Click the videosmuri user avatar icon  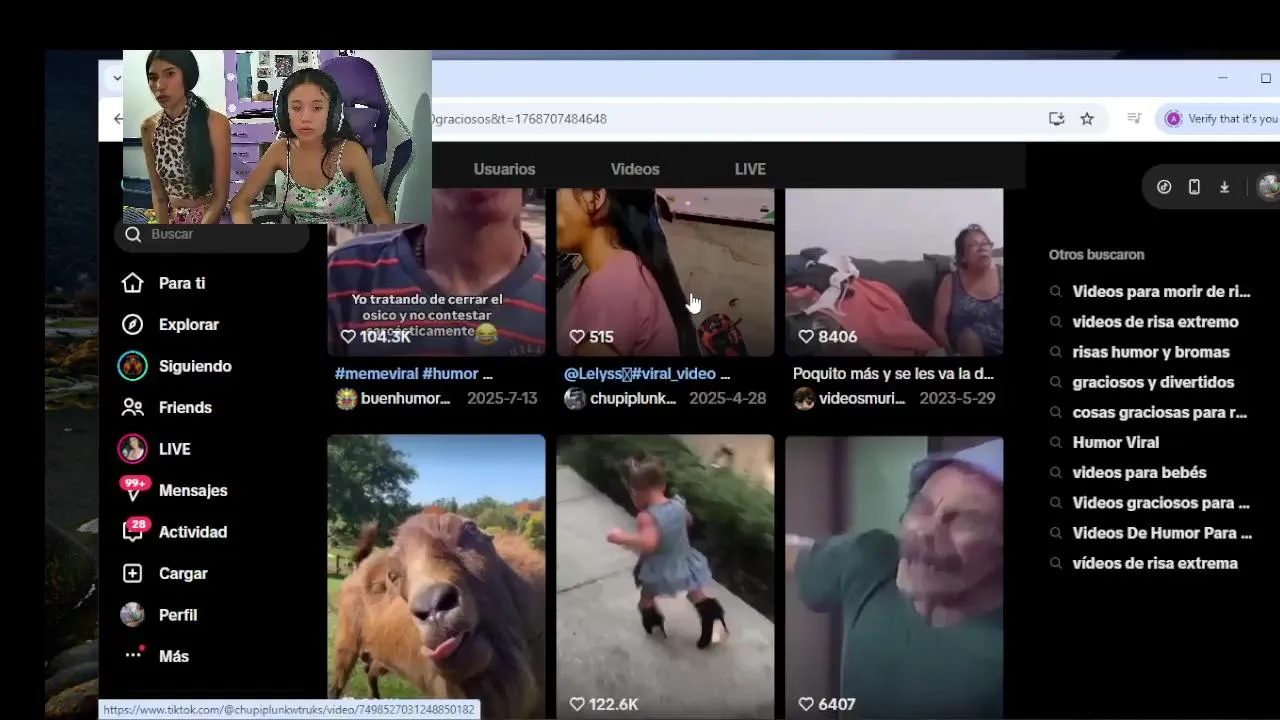pyautogui.click(x=804, y=399)
